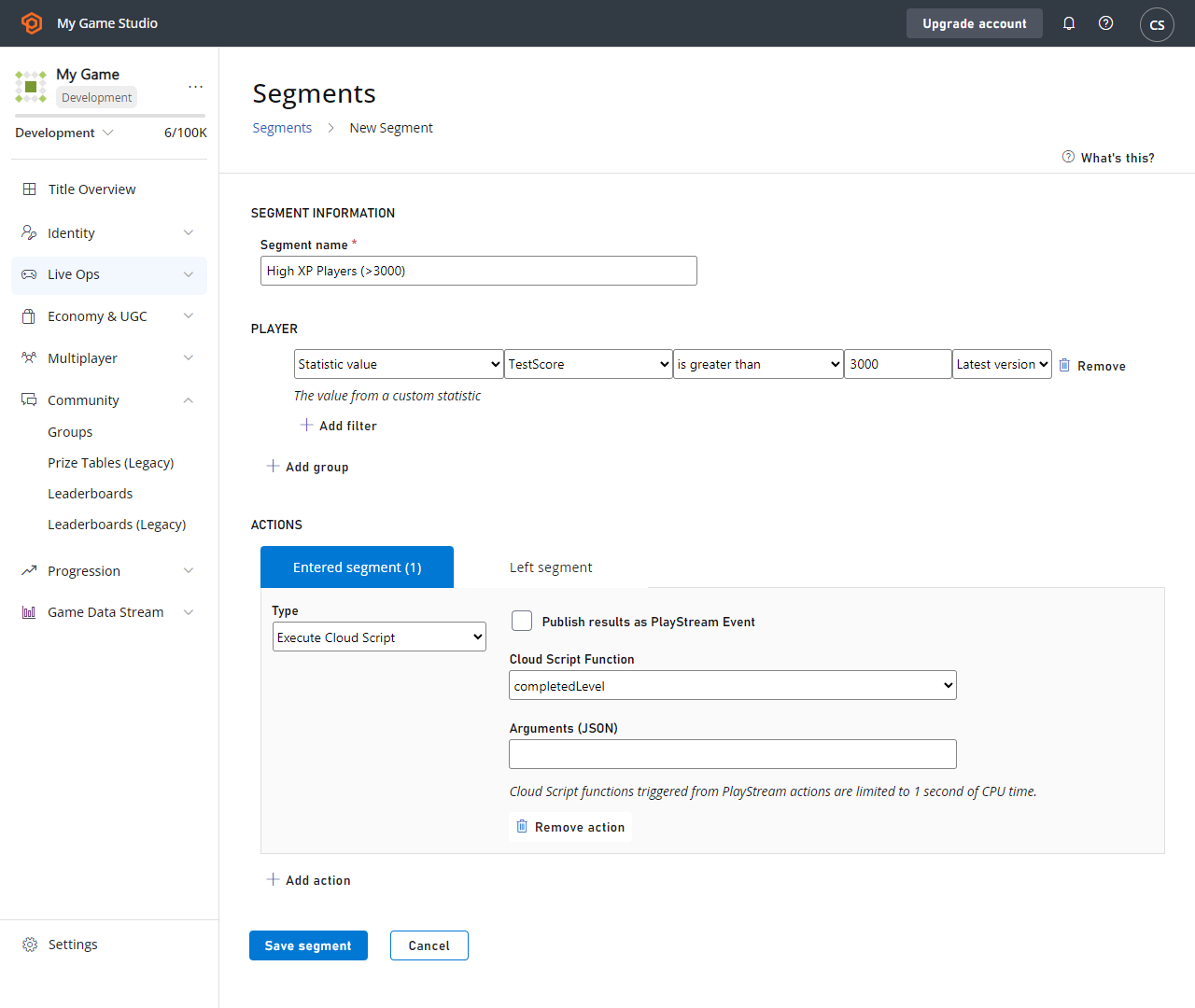1195x1008 pixels.
Task: Click the Arguments (JSON) input field
Action: point(733,754)
